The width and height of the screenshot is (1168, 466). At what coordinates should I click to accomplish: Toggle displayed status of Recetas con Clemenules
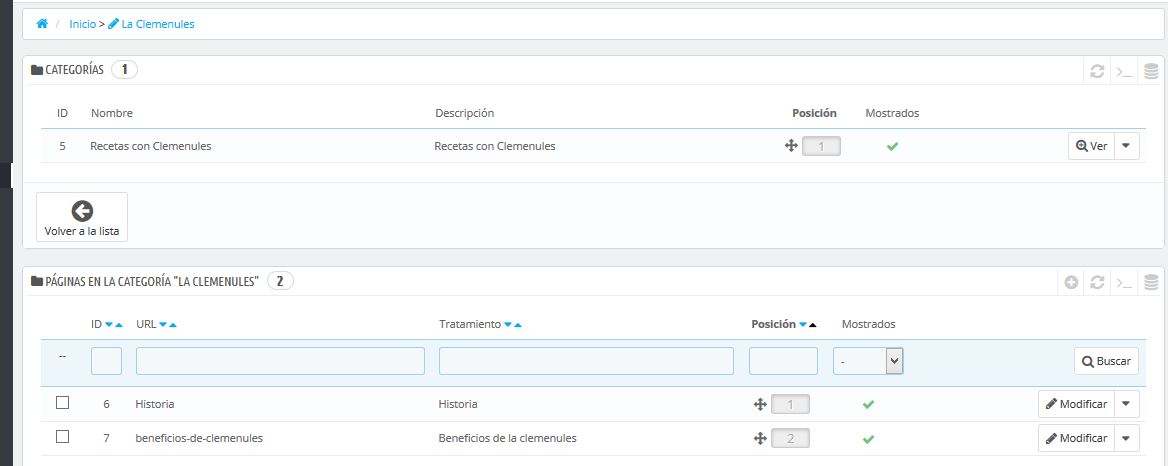click(x=892, y=146)
